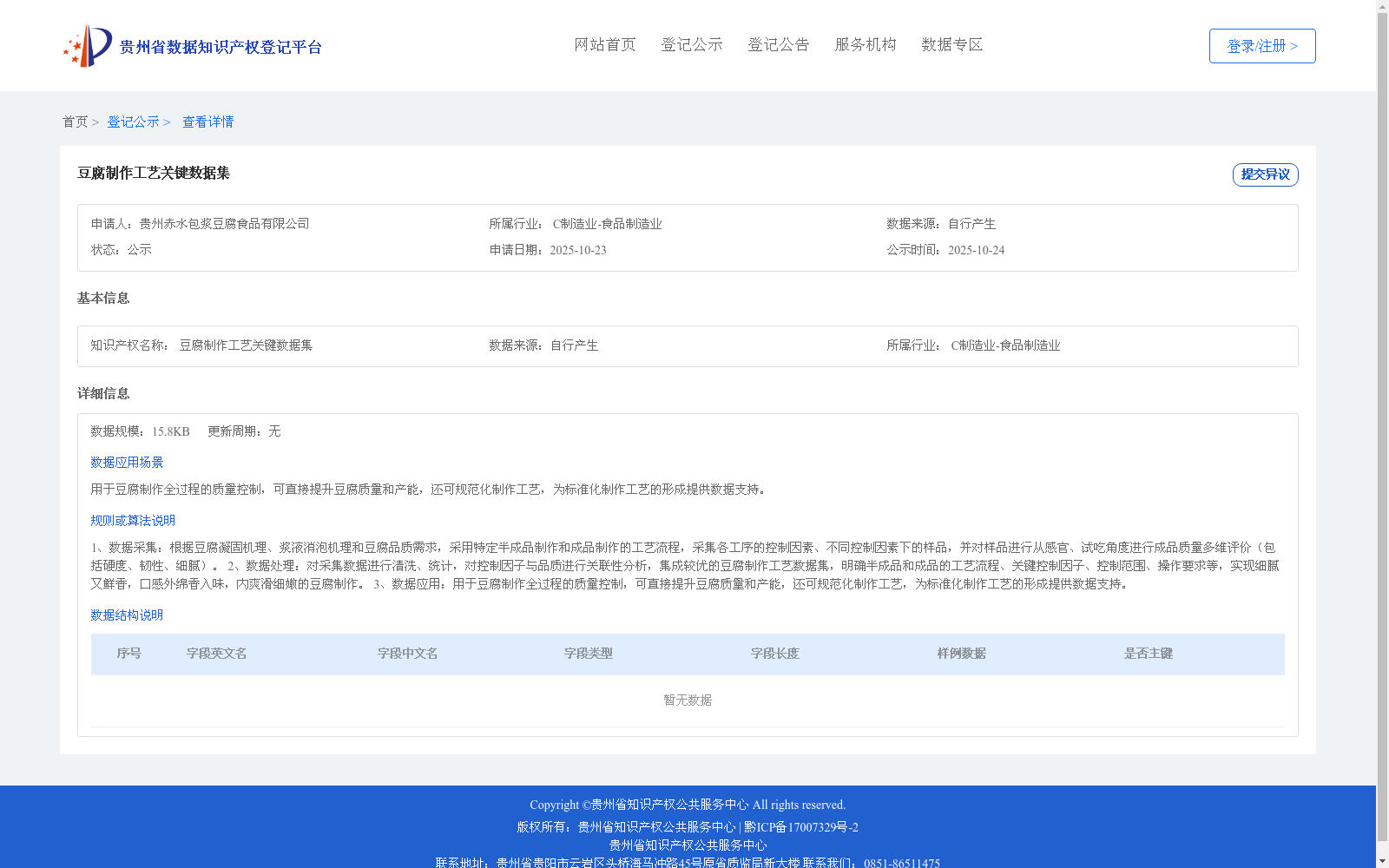The image size is (1389, 868).
Task: Click the 字段类型 column header
Action: [589, 654]
